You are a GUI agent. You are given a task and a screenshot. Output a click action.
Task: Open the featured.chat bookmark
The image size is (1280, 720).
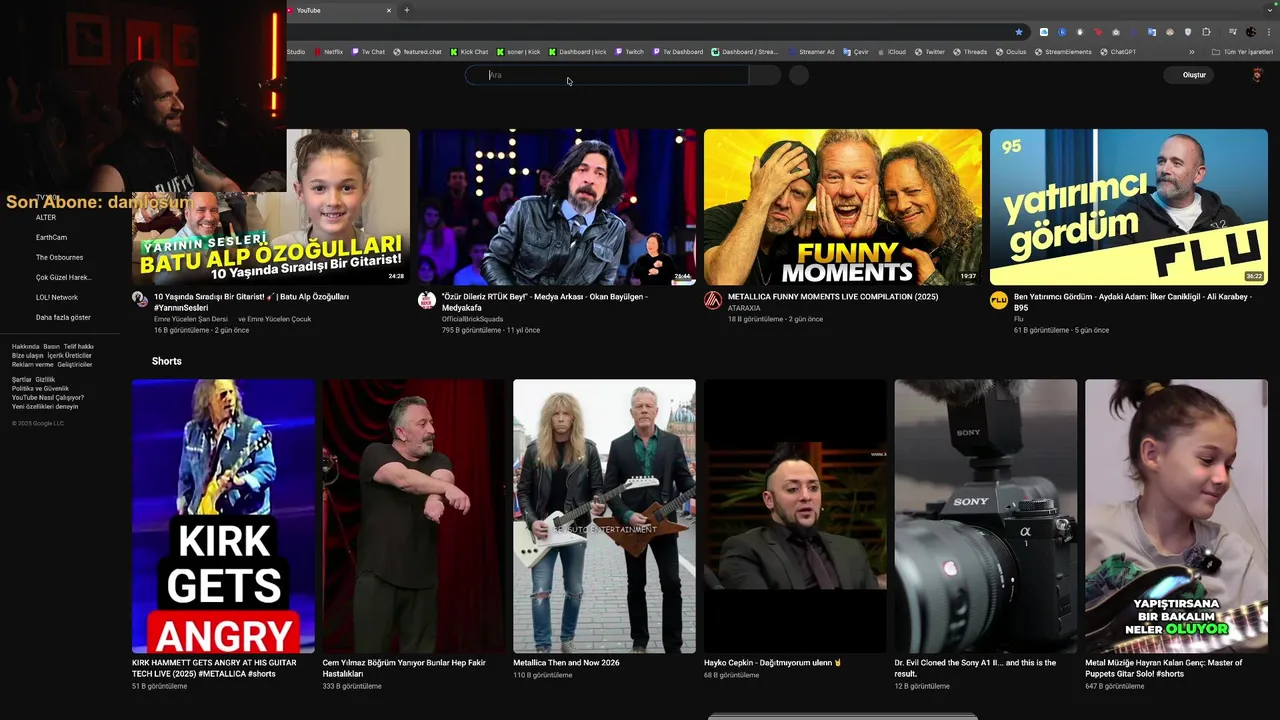tap(417, 52)
